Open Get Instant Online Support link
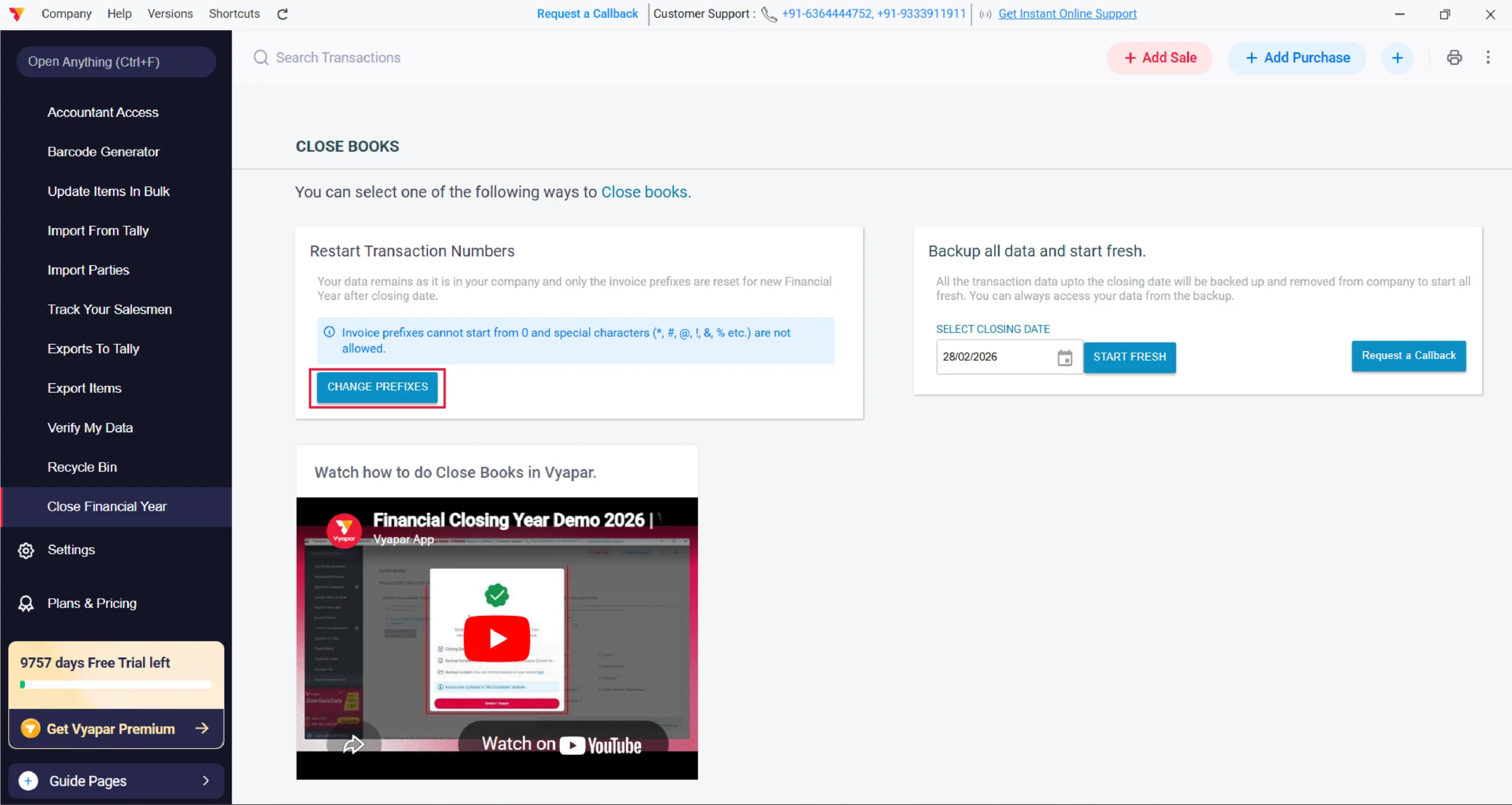This screenshot has height=805, width=1512. pos(1067,14)
